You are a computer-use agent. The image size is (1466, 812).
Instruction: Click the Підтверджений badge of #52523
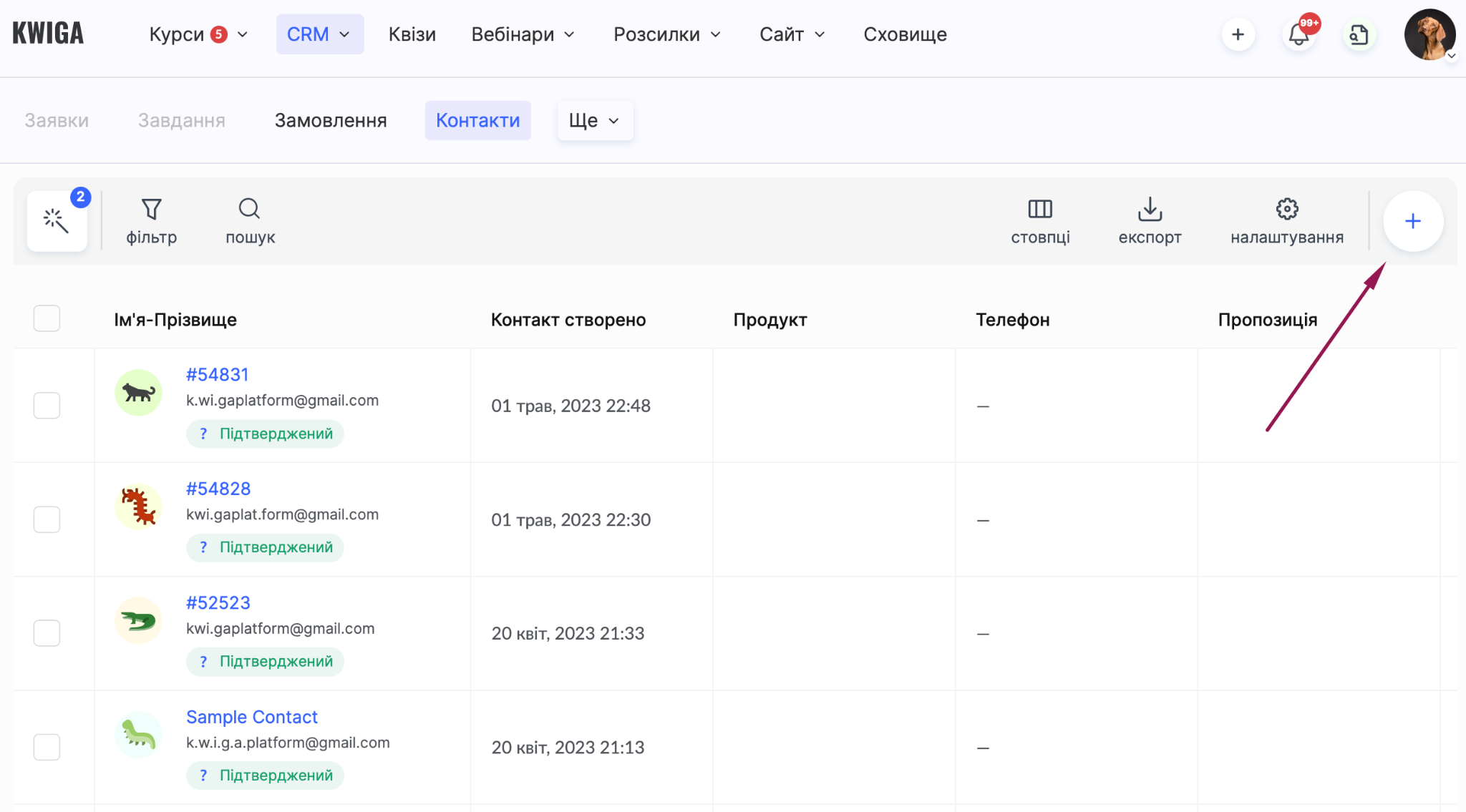[x=265, y=662]
